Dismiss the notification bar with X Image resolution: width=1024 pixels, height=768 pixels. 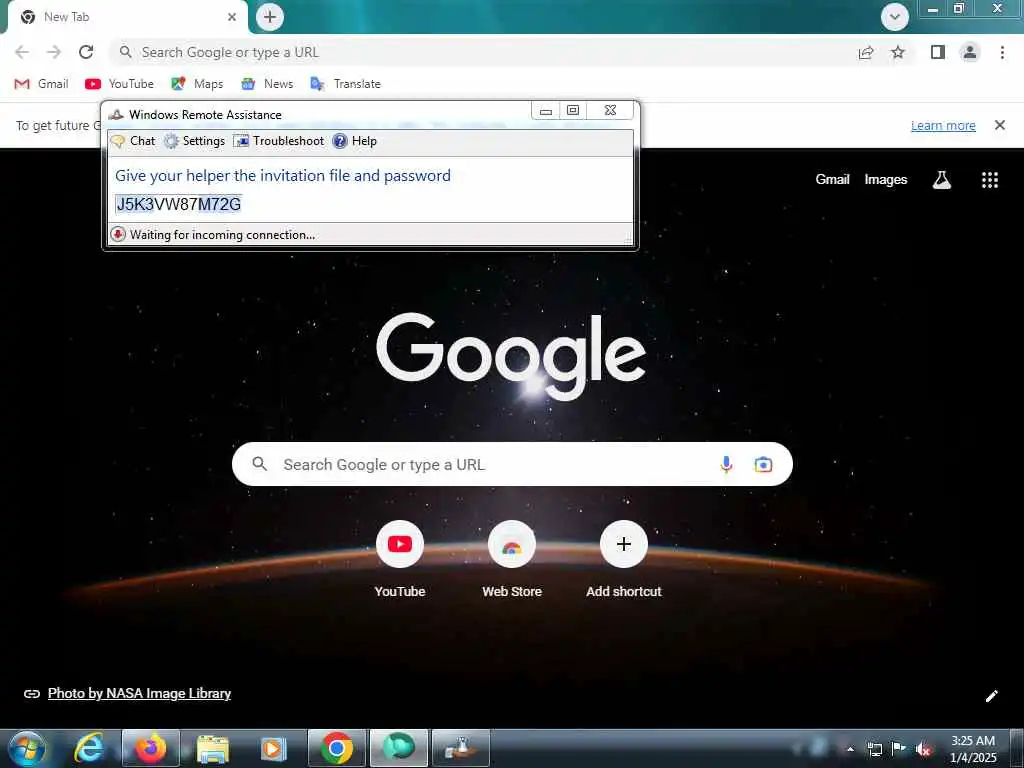[x=999, y=125]
